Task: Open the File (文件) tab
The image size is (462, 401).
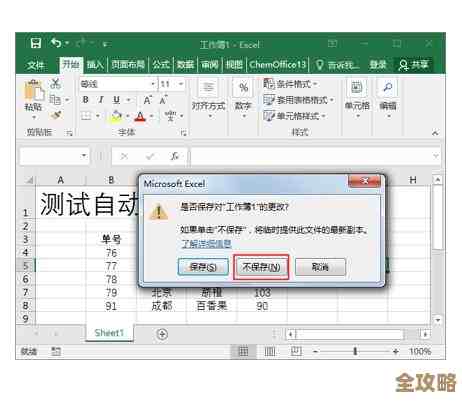Action: point(36,65)
